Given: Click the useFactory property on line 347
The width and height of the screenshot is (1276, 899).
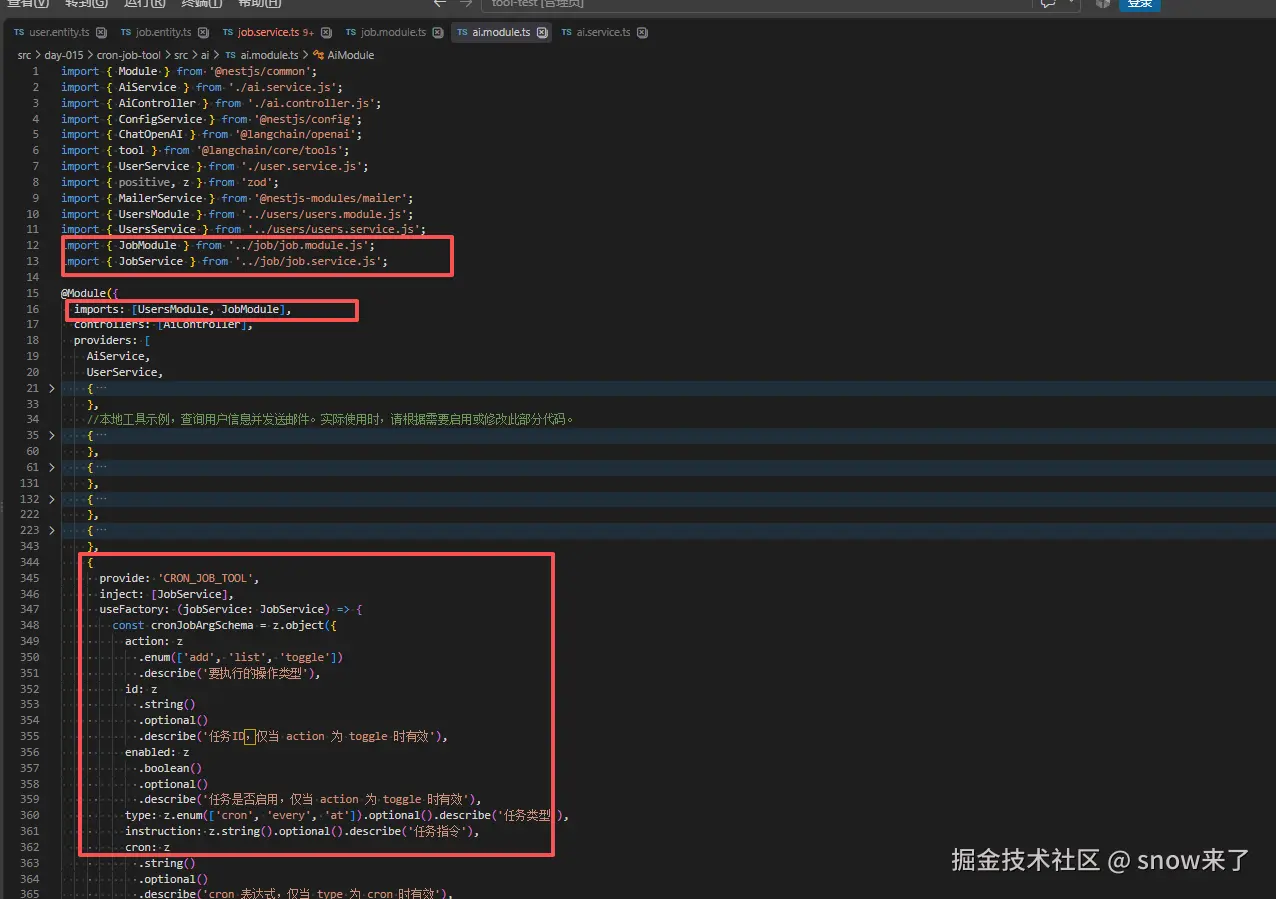Looking at the screenshot, I should coord(131,610).
